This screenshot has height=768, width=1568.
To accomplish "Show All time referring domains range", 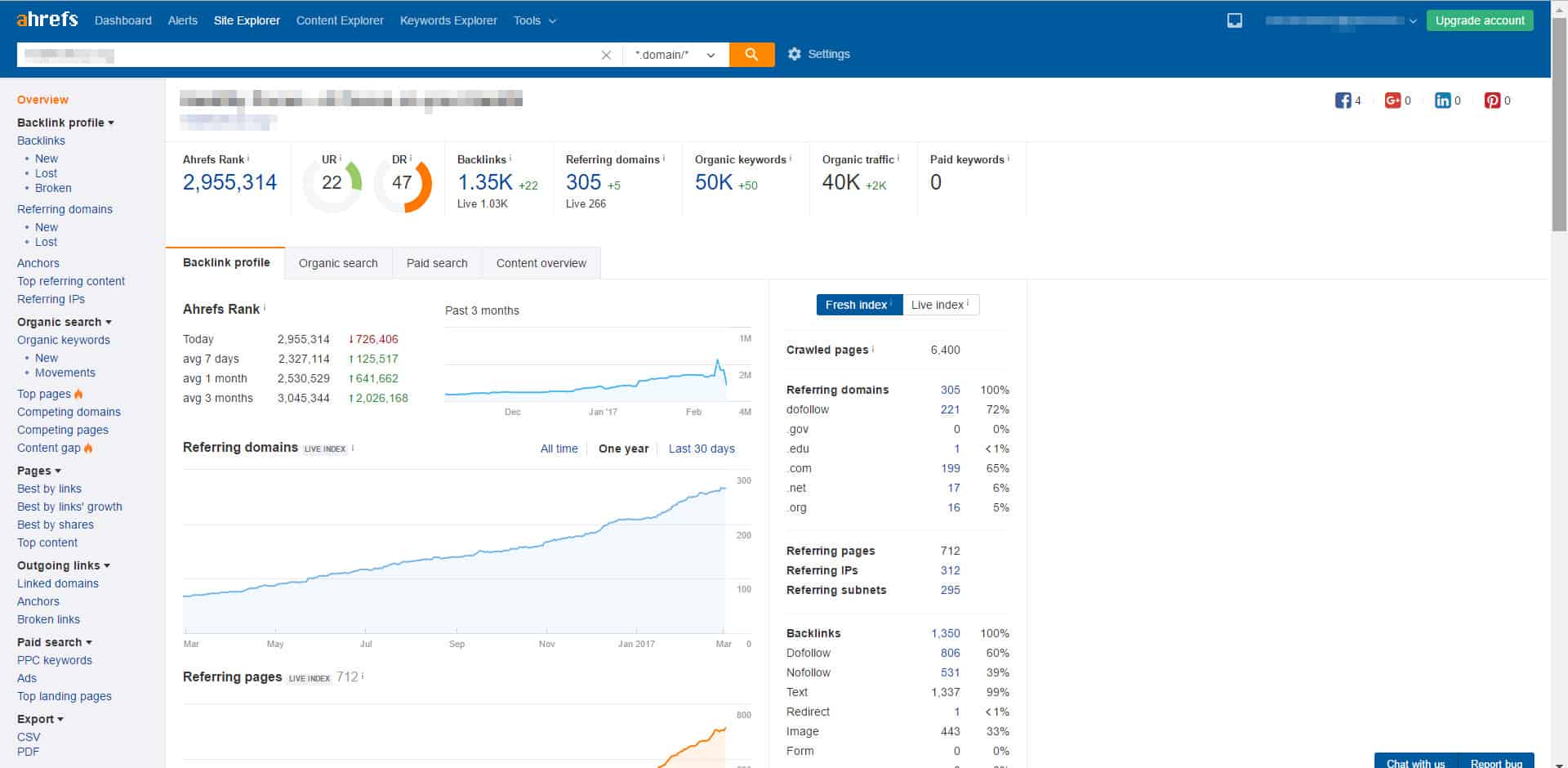I will (559, 449).
